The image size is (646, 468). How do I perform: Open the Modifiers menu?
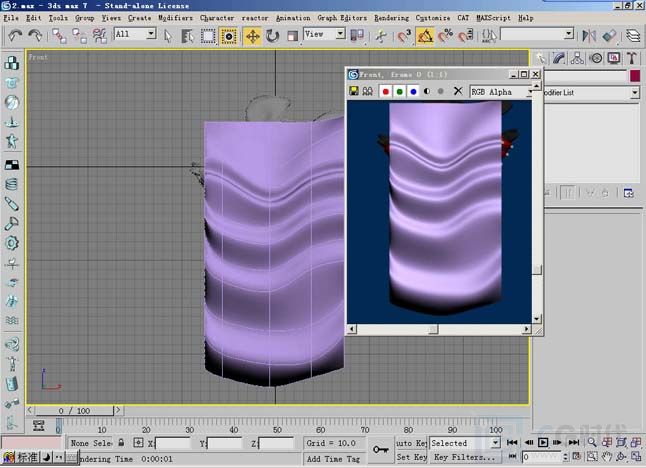[x=175, y=18]
